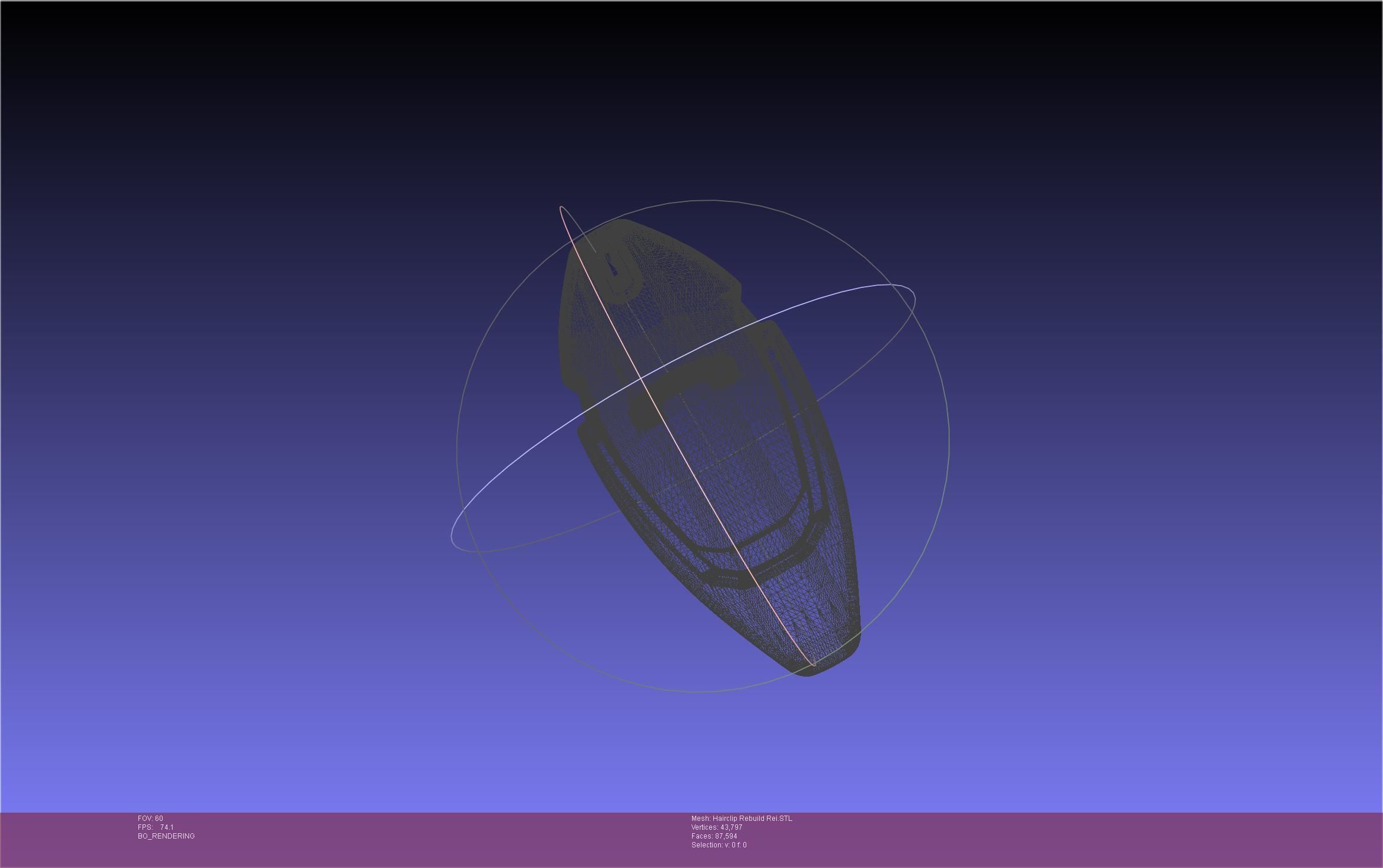
Task: Click the Faces: 87,594 label
Action: 714,836
